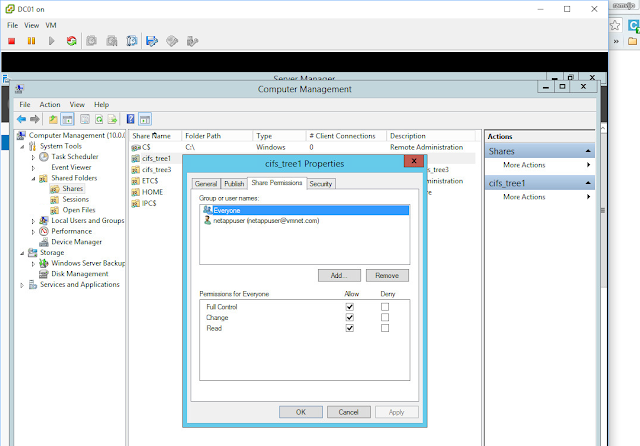Confirm with the OK button

coord(301,412)
